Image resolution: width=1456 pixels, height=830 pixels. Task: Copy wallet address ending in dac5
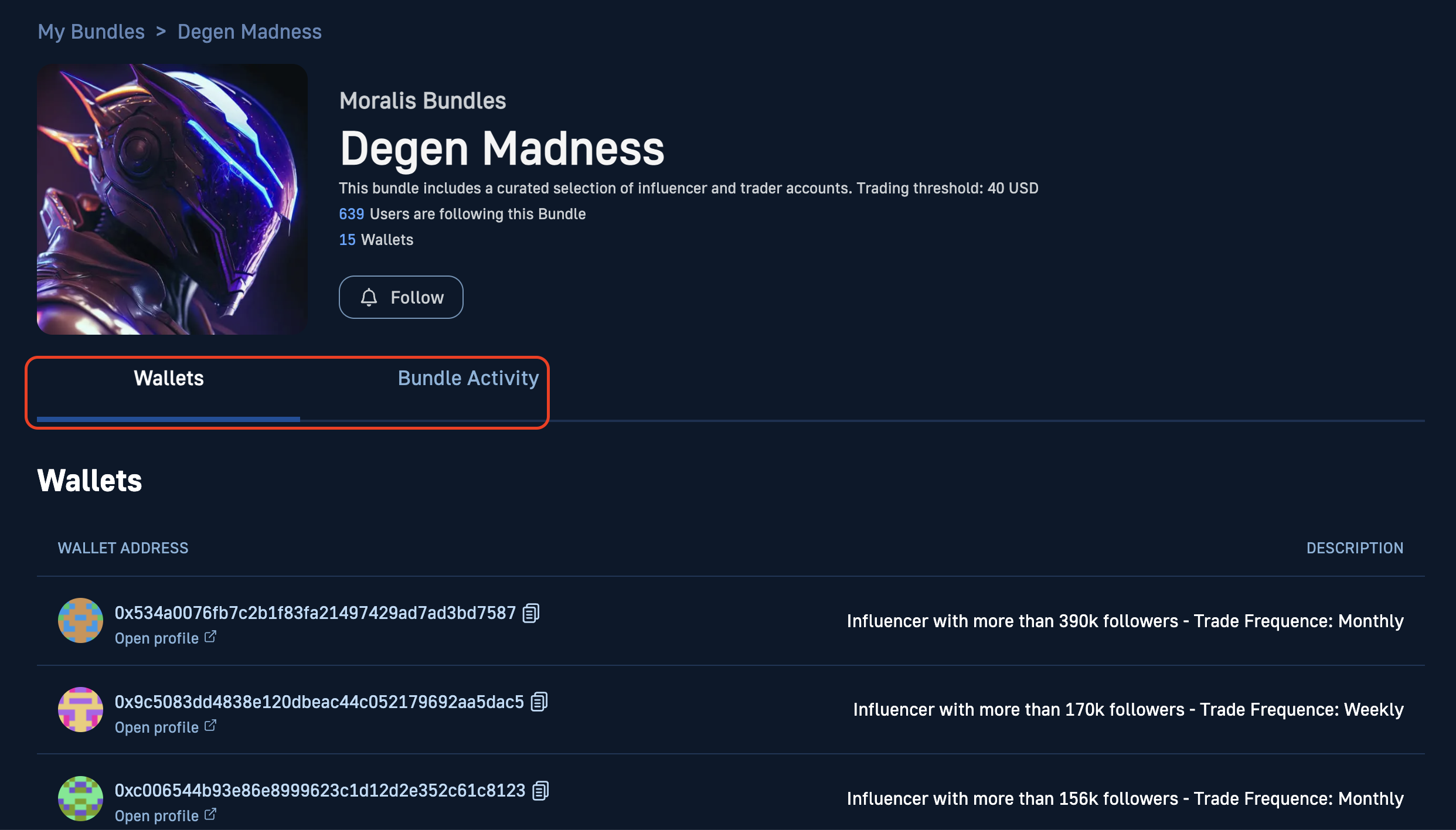(x=539, y=702)
